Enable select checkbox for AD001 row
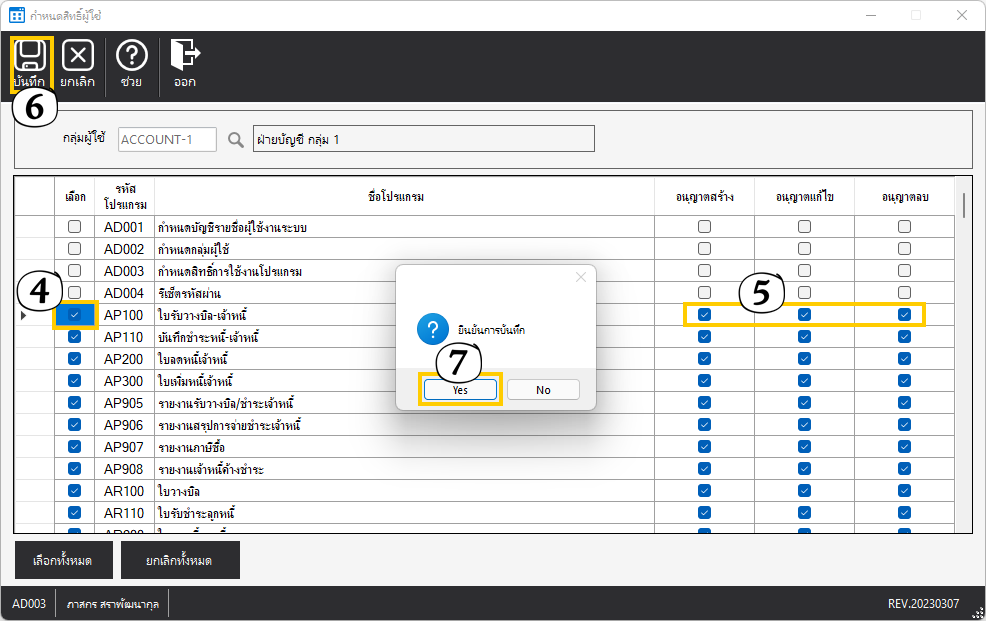Image resolution: width=986 pixels, height=621 pixels. click(75, 227)
